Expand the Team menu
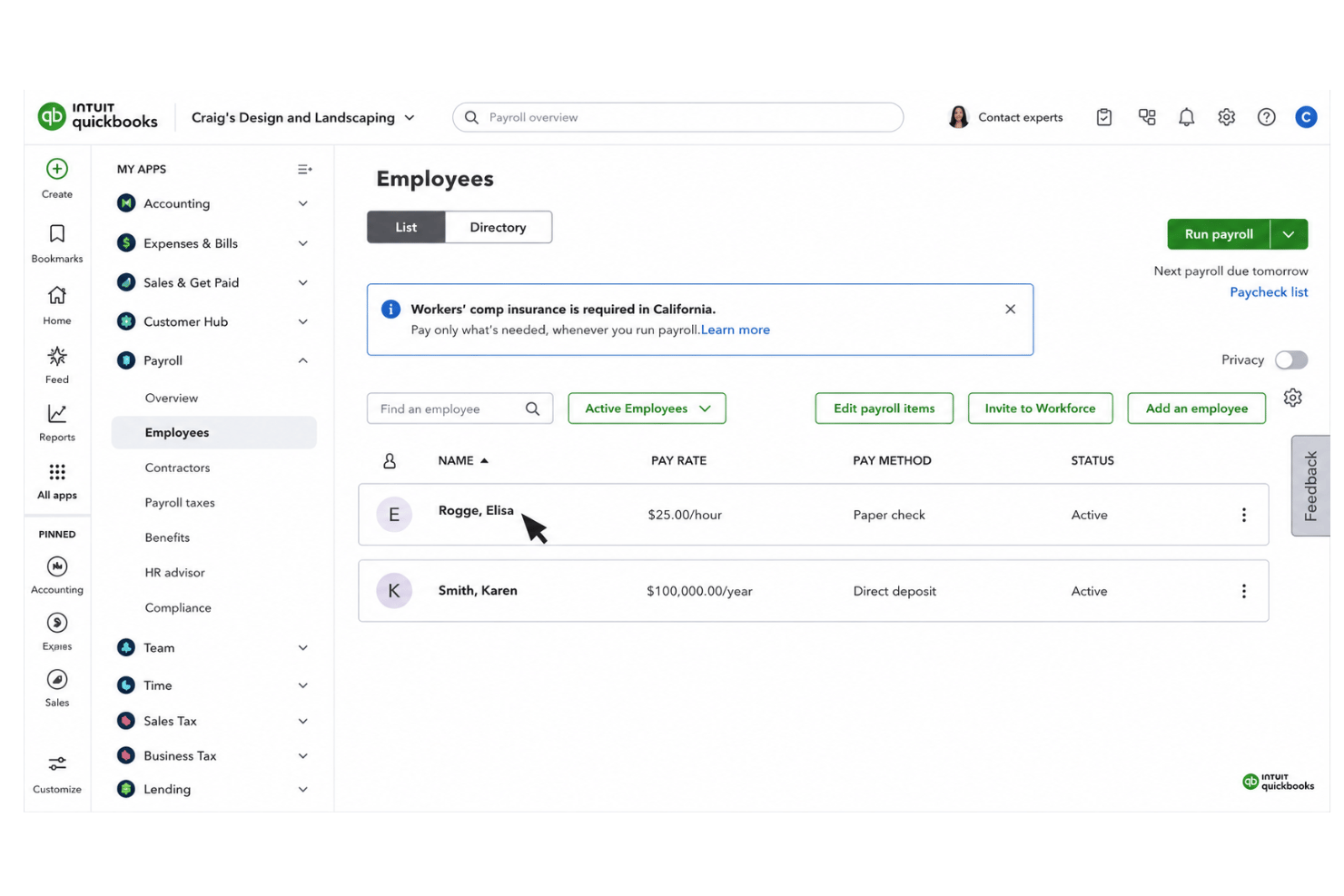 click(x=303, y=648)
